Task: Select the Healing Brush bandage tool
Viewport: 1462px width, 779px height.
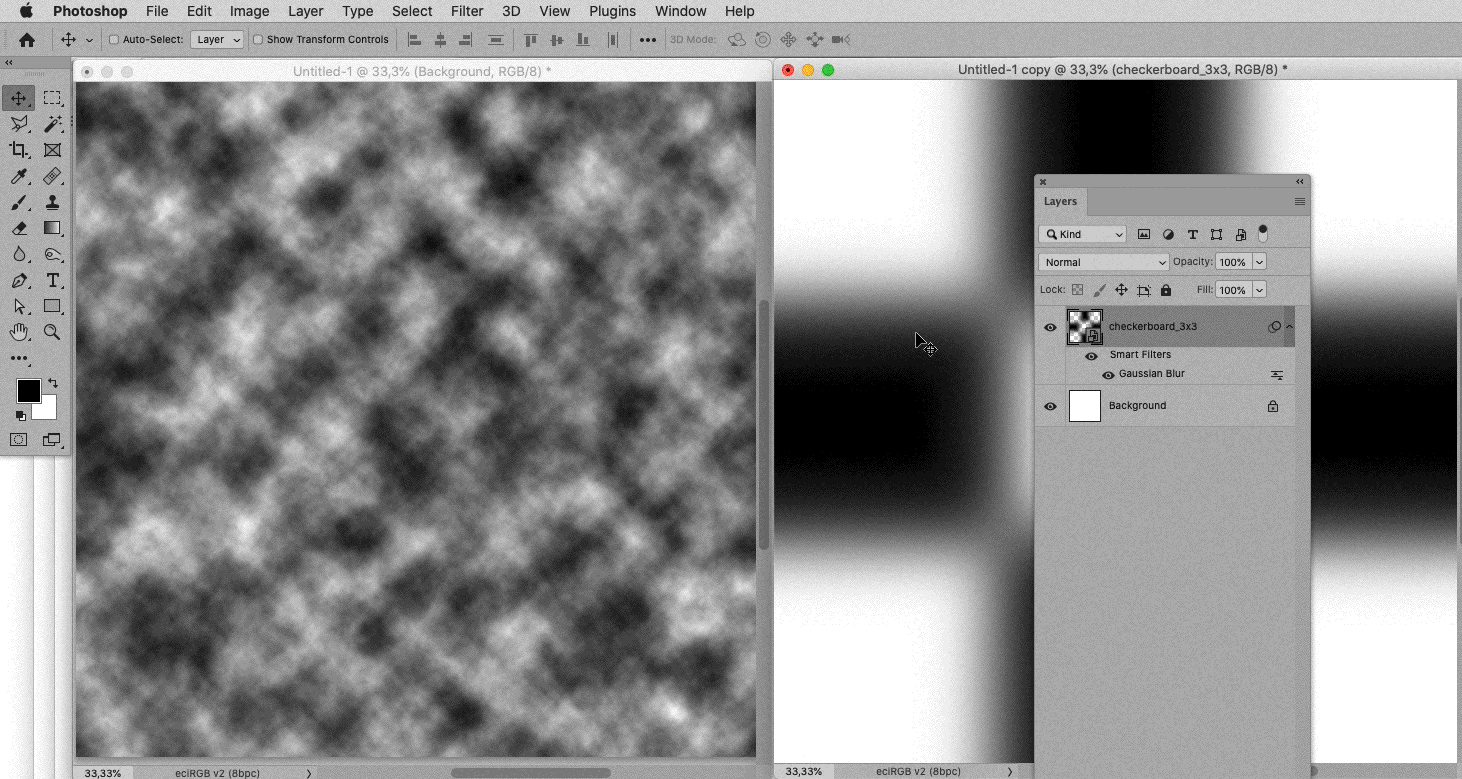Action: (52, 176)
